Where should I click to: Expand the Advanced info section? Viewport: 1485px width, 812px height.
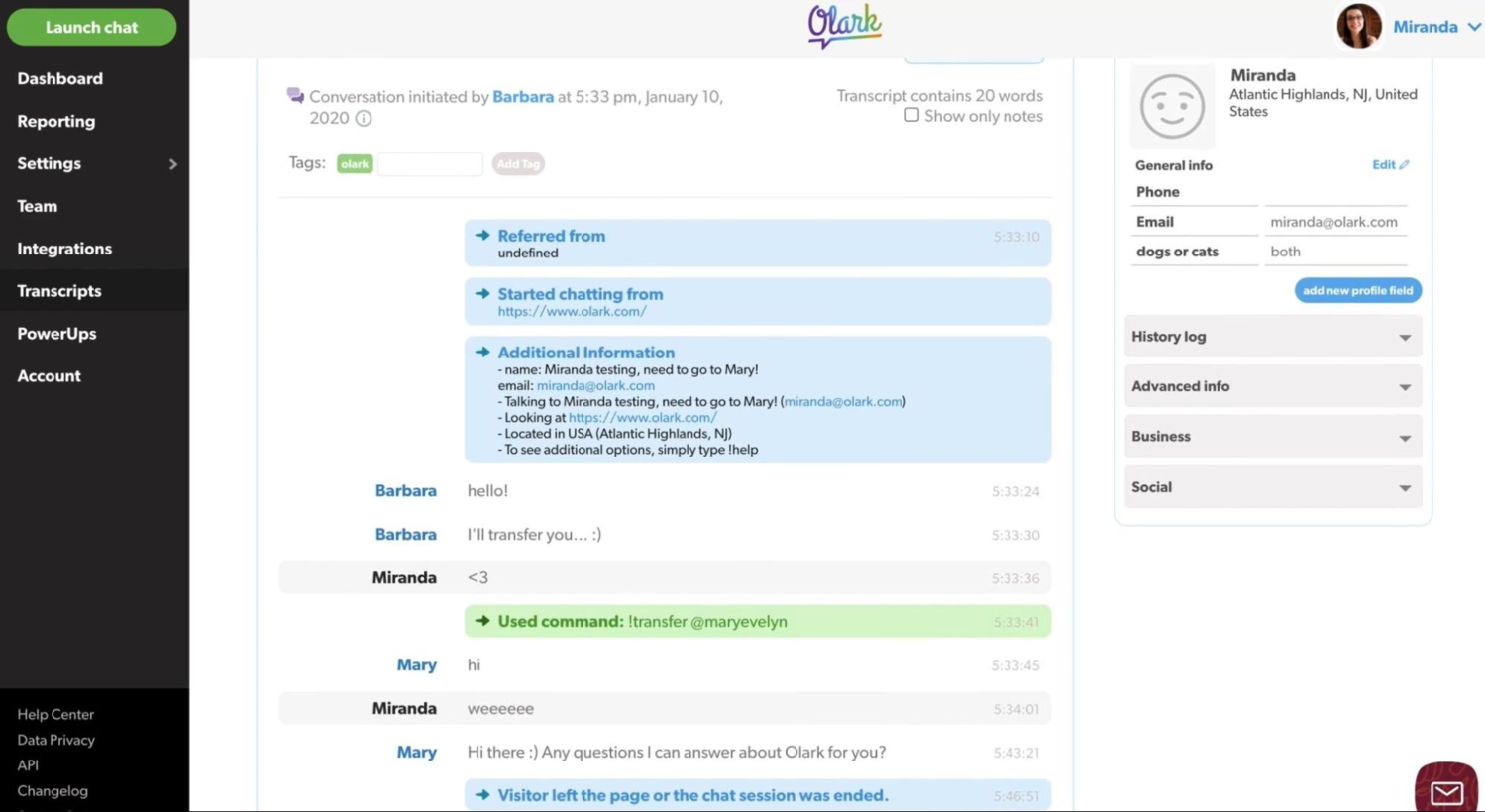(1273, 386)
